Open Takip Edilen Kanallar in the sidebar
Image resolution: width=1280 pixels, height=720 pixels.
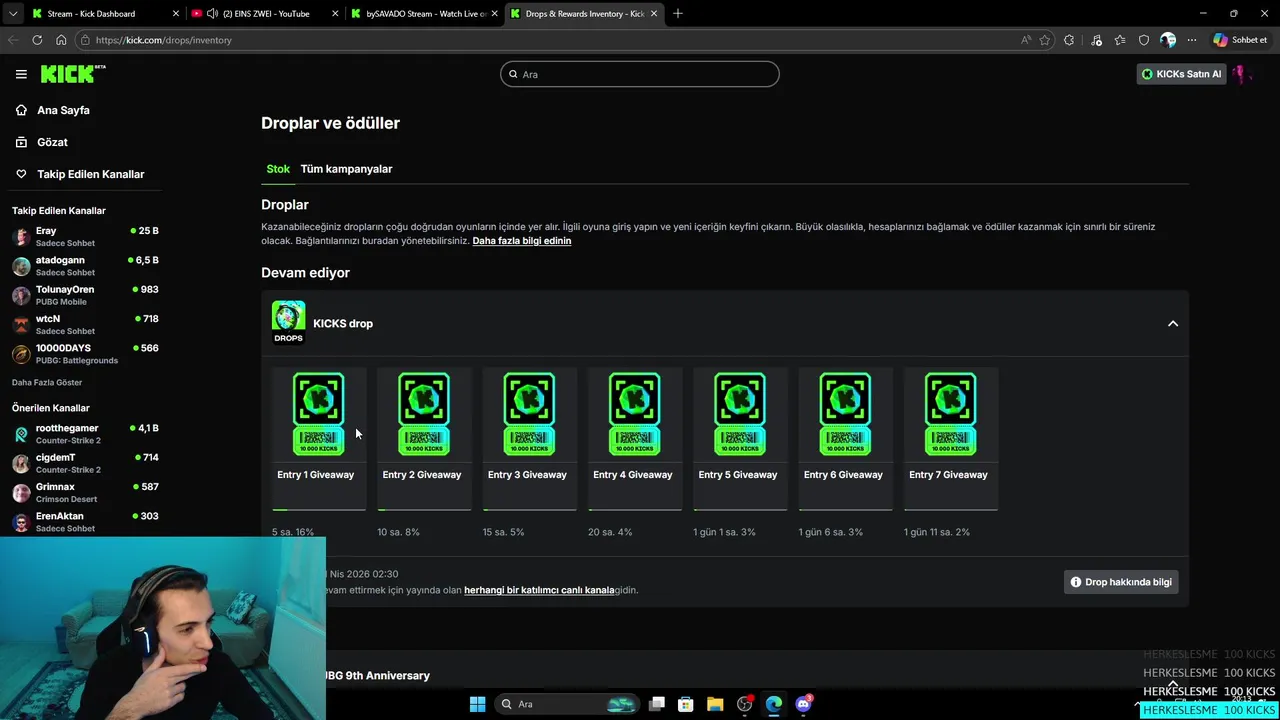pyautogui.click(x=90, y=174)
